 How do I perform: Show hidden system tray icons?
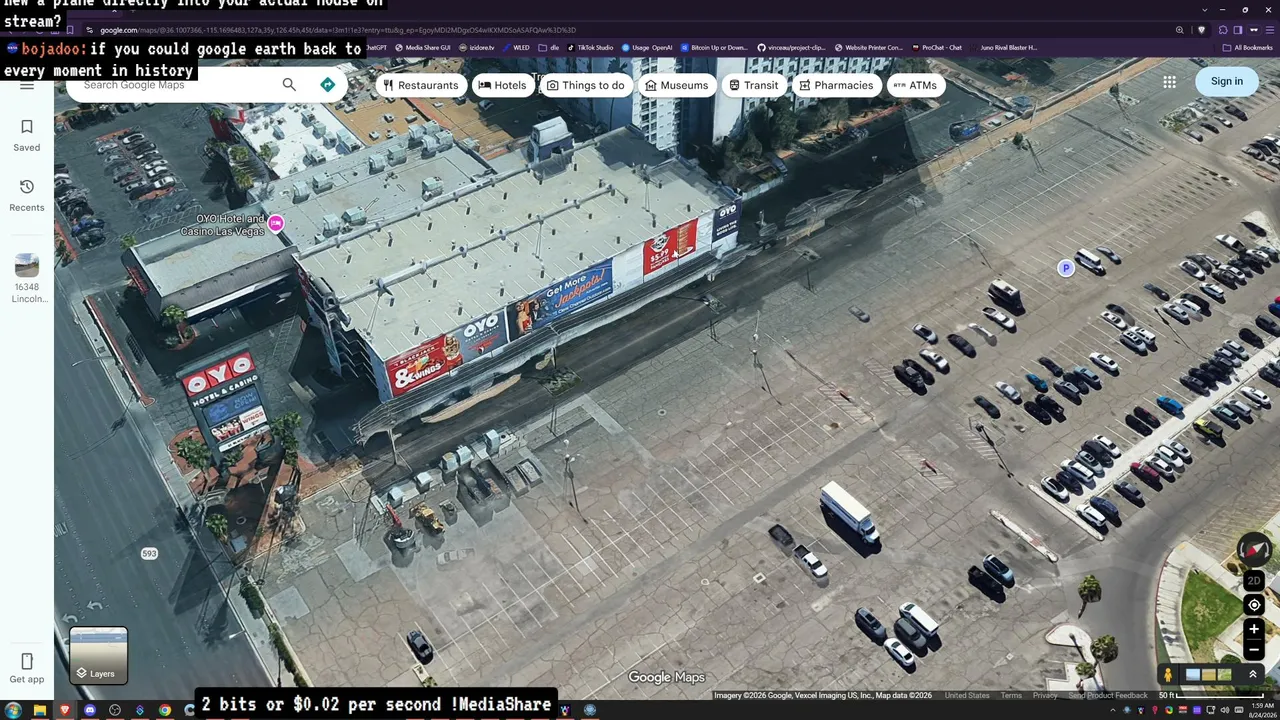point(1115,710)
